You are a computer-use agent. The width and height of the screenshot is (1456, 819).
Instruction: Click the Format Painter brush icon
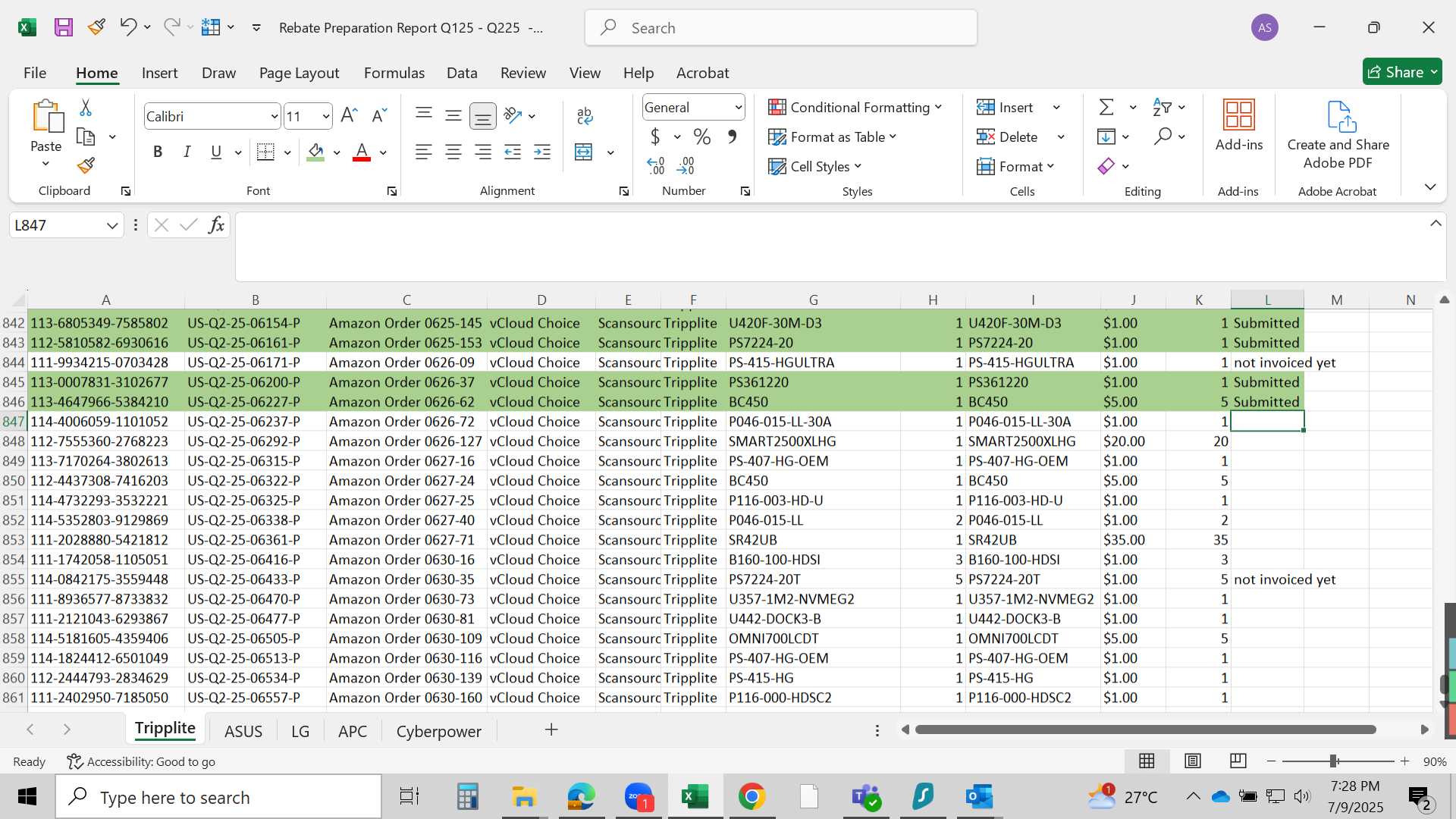coord(86,165)
